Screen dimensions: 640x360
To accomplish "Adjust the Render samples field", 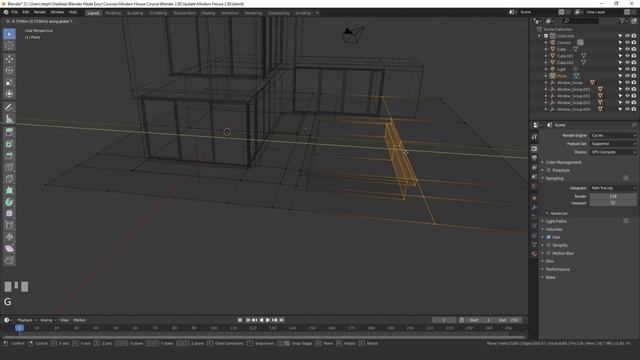I will [613, 196].
